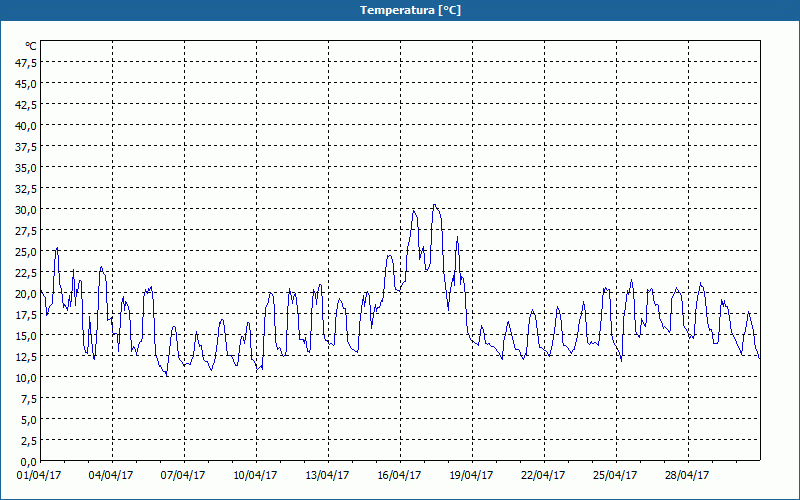The width and height of the screenshot is (800, 500).
Task: Select the 27,5 y-axis value
Action: tap(26, 231)
